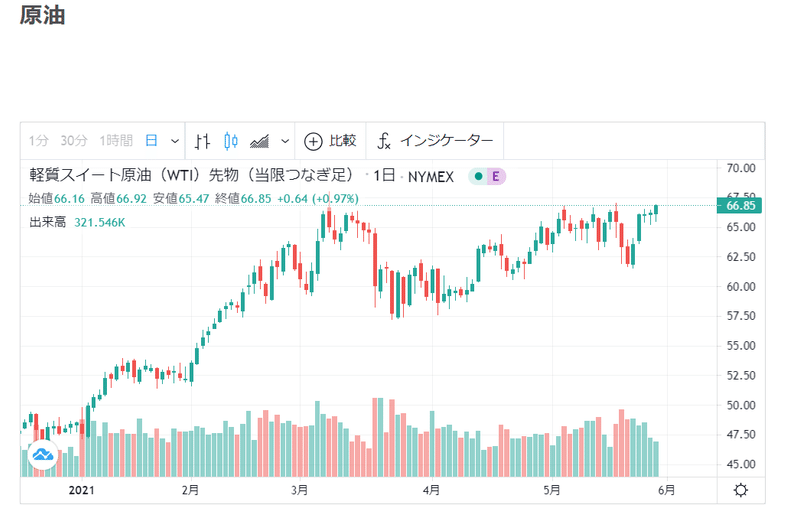This screenshot has height=531, width=800.
Task: Click the 45.00 price axis label
Action: pyautogui.click(x=741, y=464)
